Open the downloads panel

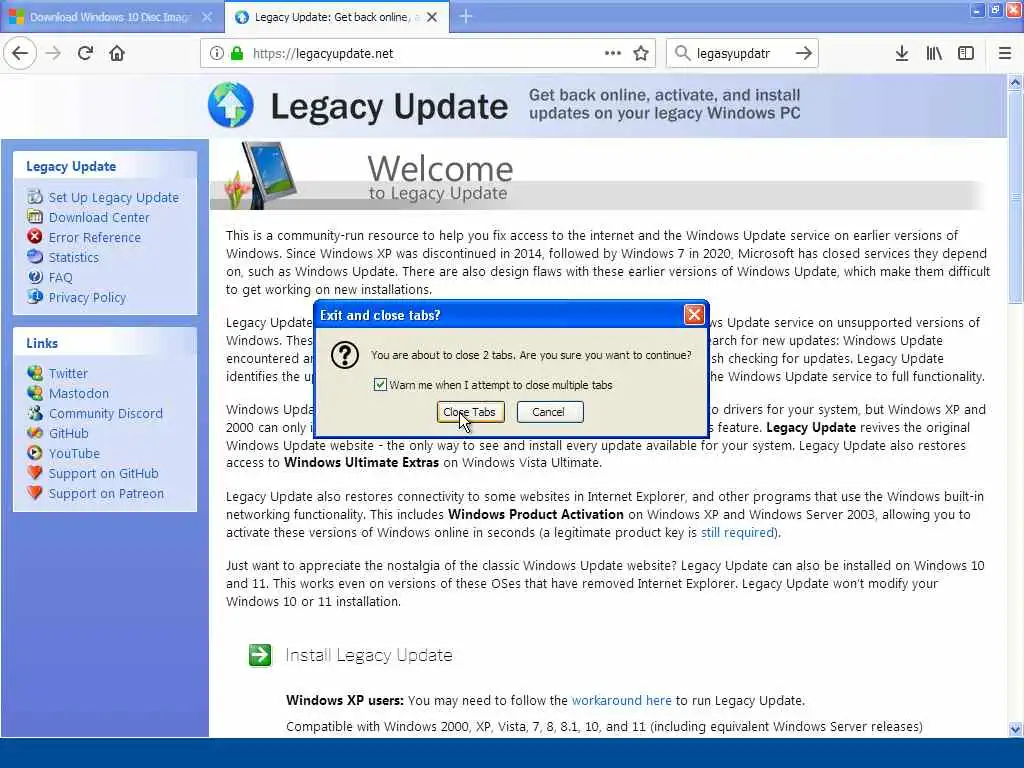pos(902,54)
